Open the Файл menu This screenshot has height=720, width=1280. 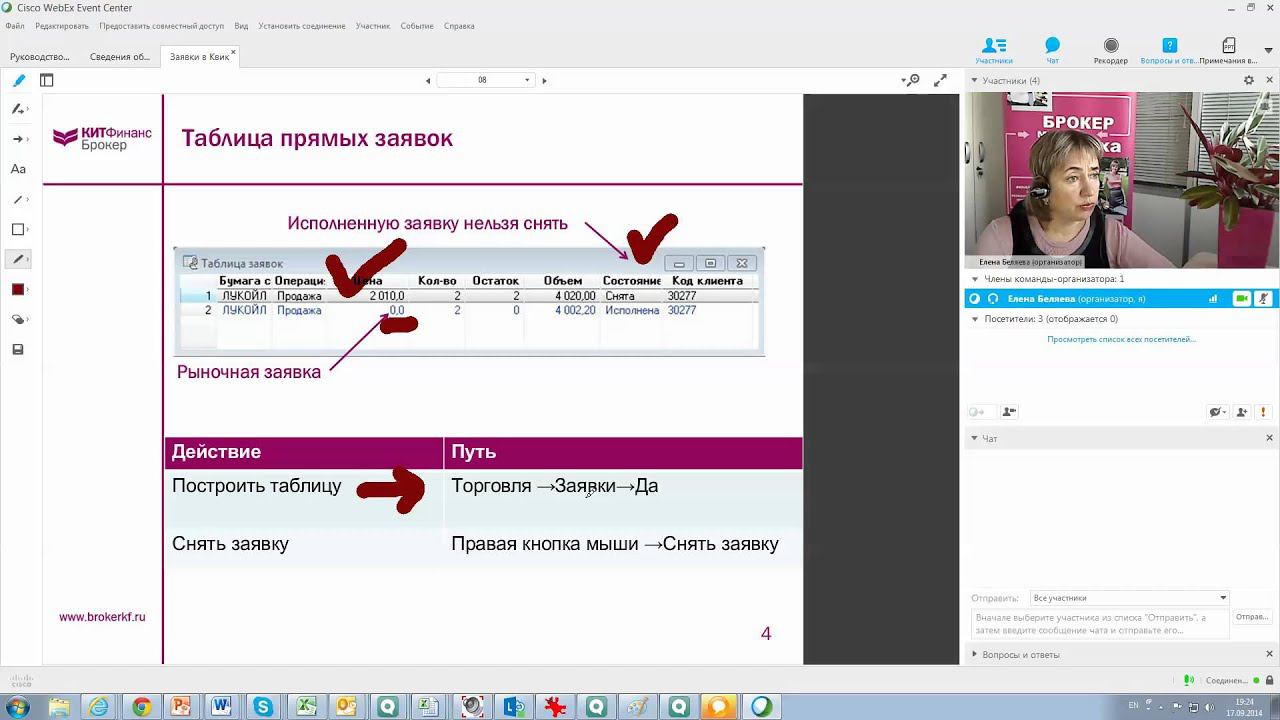coord(15,26)
